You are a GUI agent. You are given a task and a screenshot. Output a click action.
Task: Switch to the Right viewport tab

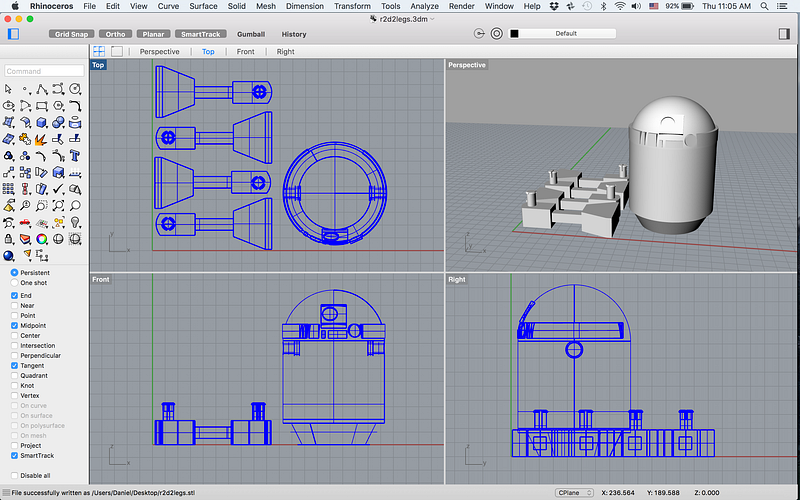click(x=285, y=52)
